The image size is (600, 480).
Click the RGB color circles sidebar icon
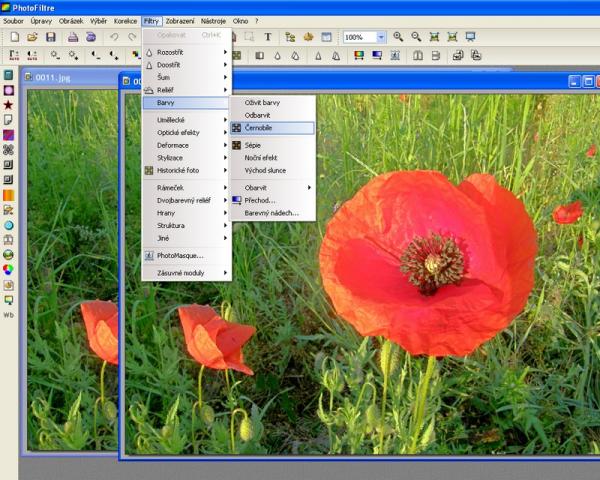click(x=8, y=270)
